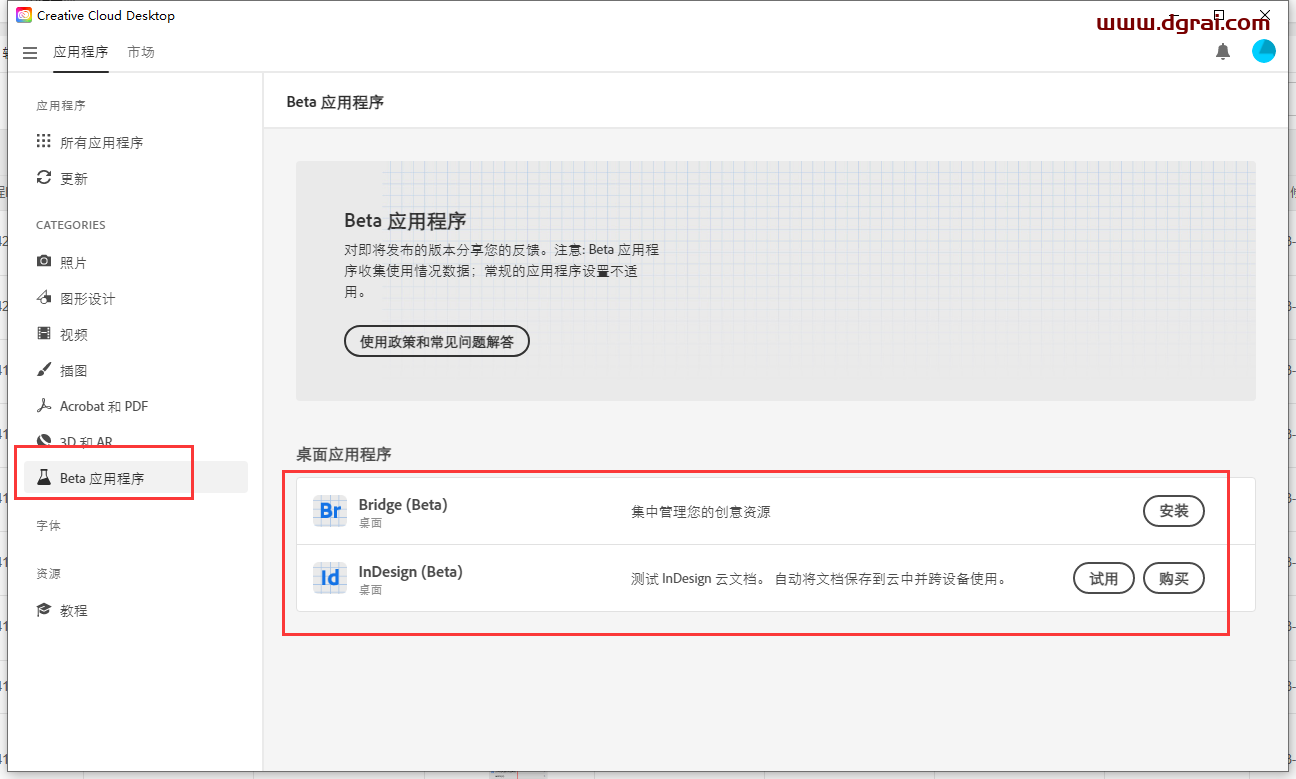Image resolution: width=1296 pixels, height=779 pixels.
Task: Click the Beta 应用程序 page title
Action: tap(335, 102)
